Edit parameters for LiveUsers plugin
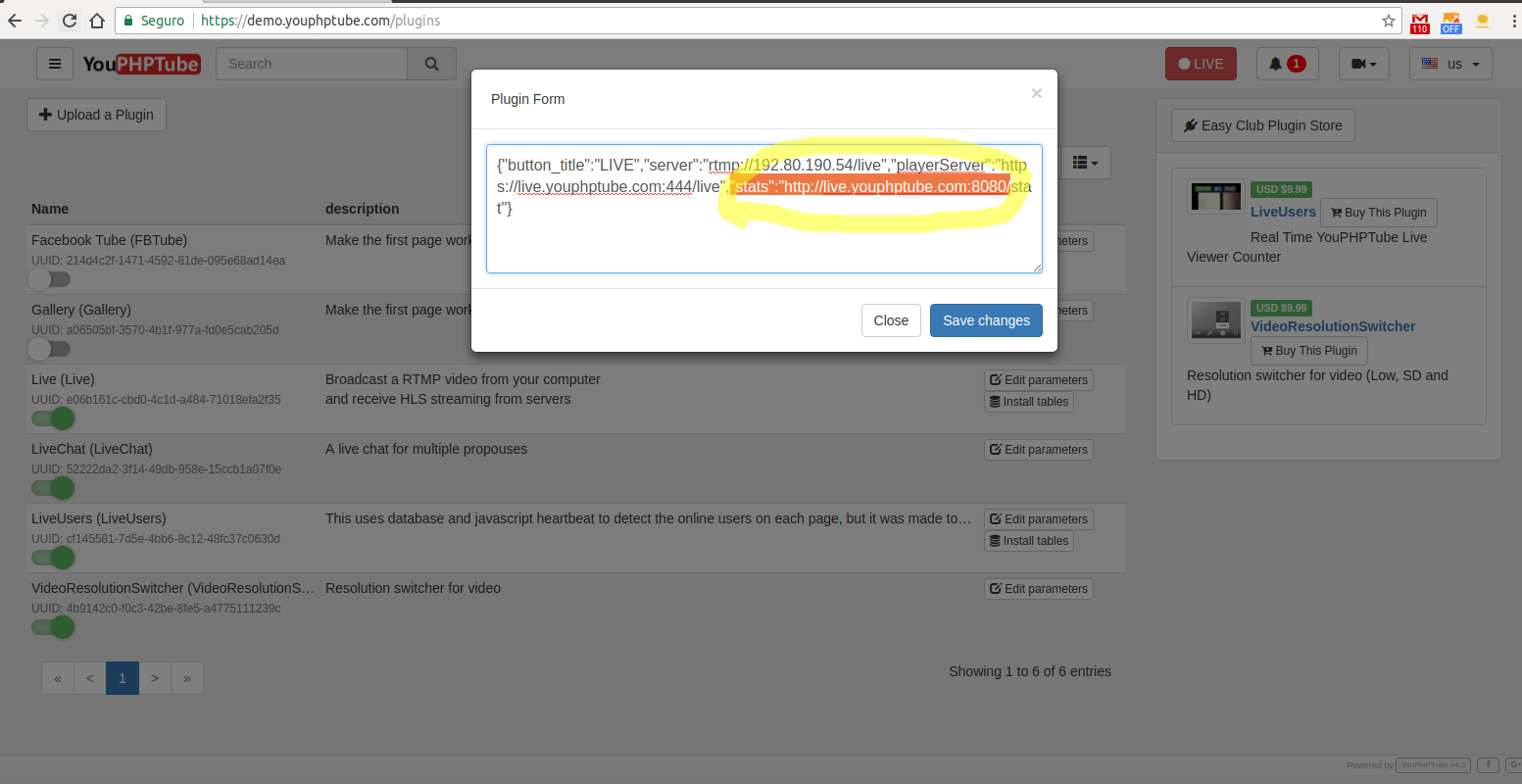Image resolution: width=1522 pixels, height=784 pixels. click(x=1039, y=519)
